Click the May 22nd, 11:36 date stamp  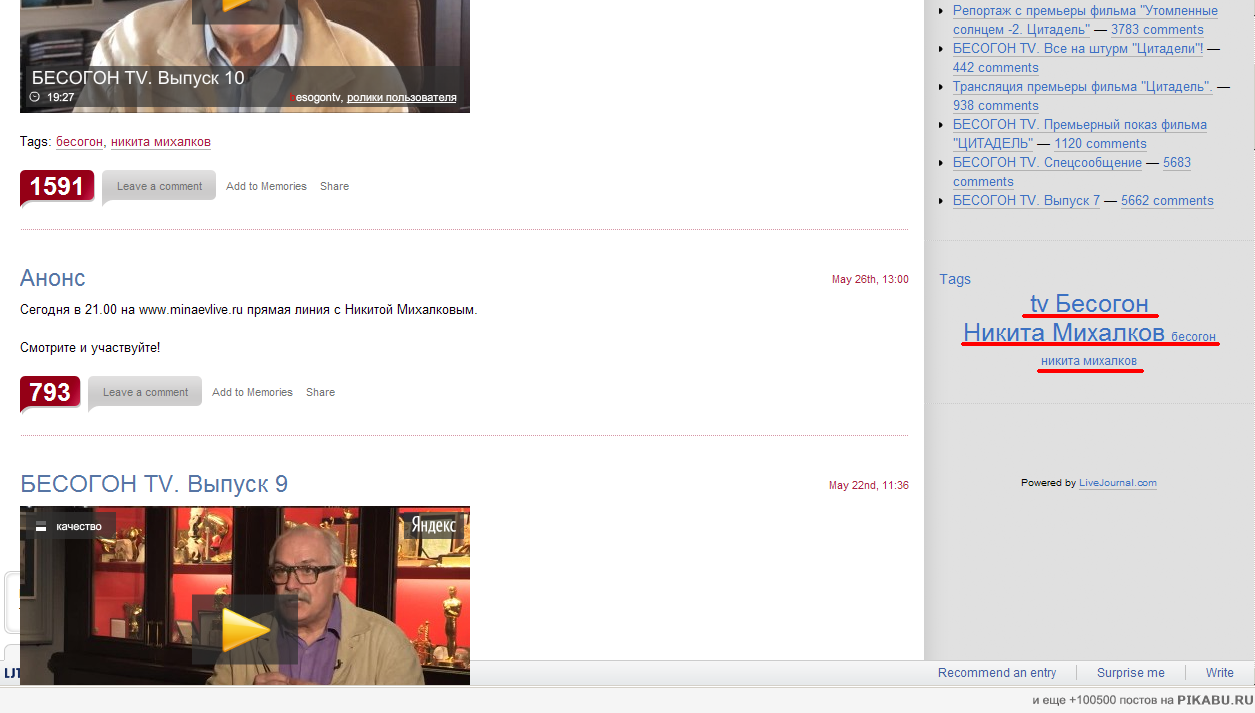[869, 485]
